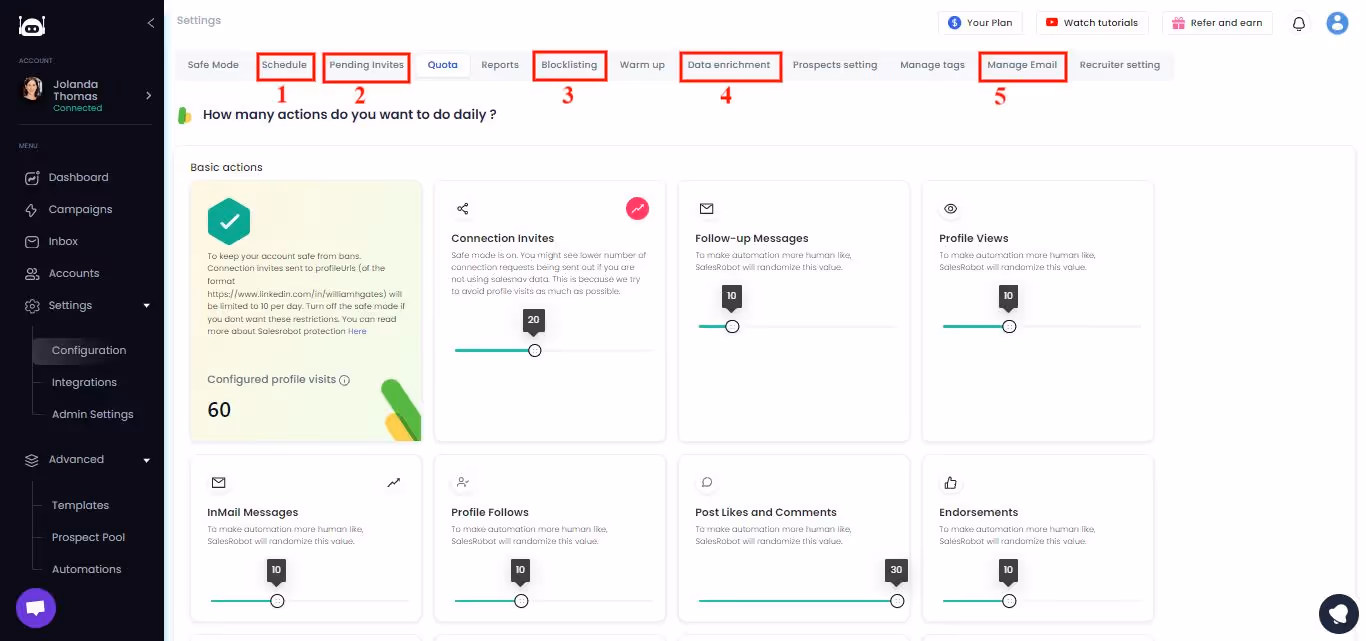Open the Inbox from the sidebar
Viewport: 1366px width, 641px height.
coord(63,241)
